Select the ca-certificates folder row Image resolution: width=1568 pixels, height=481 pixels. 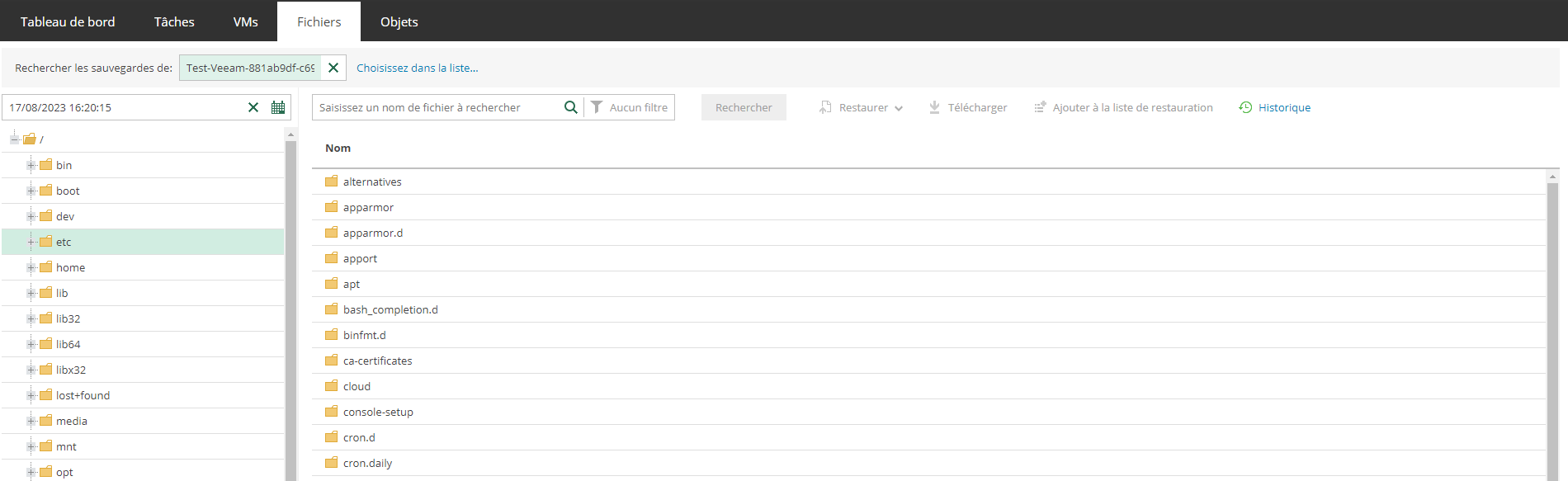(x=928, y=361)
